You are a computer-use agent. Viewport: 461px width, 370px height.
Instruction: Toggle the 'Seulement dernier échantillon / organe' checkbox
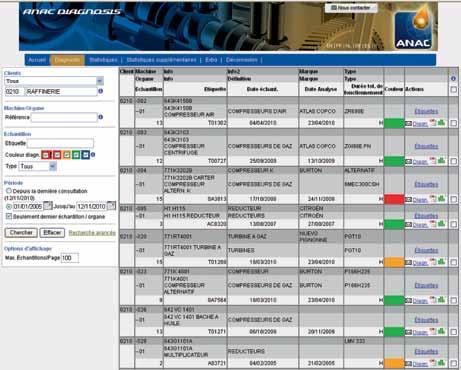click(x=9, y=216)
